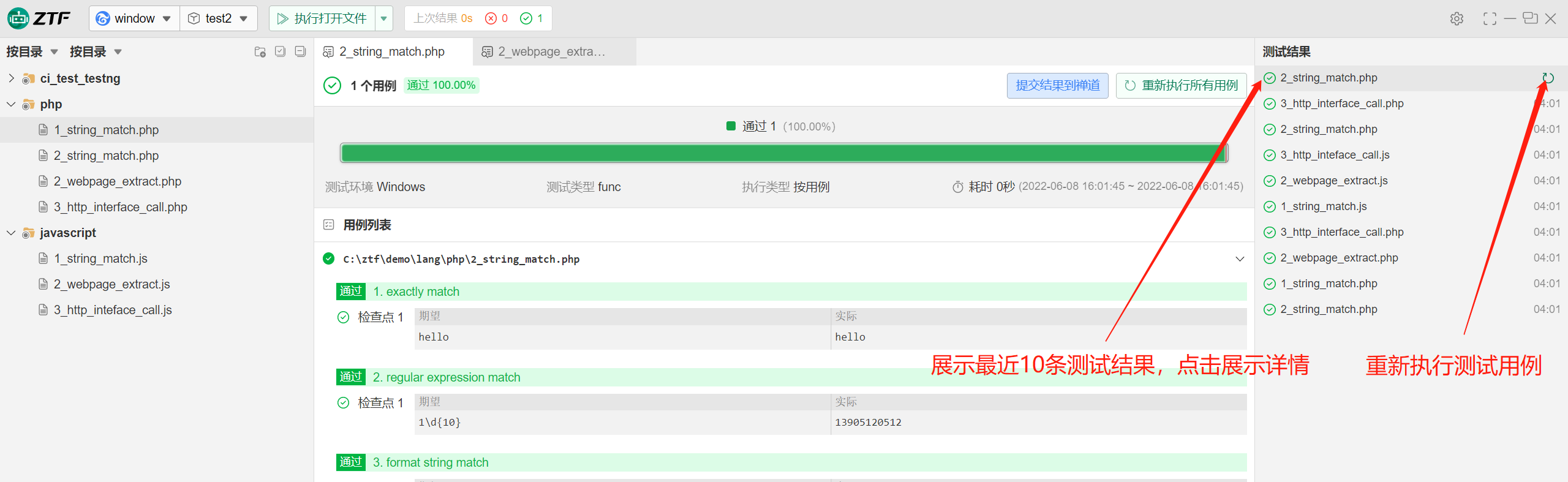This screenshot has height=482, width=1568.
Task: Toggle the collapse-all icon in the tree header
Action: click(x=300, y=52)
